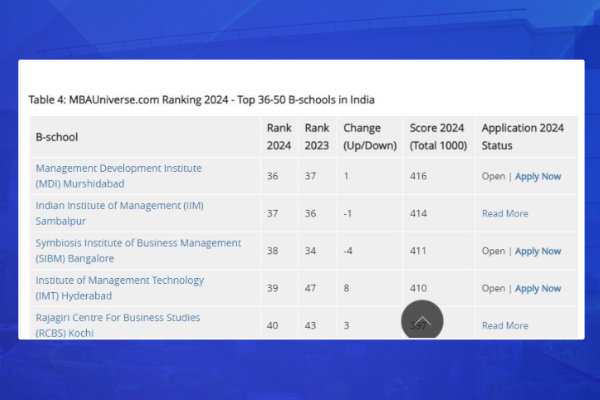600x400 pixels.
Task: Open Indian Institute of Management Sambalpur link
Action: click(119, 213)
